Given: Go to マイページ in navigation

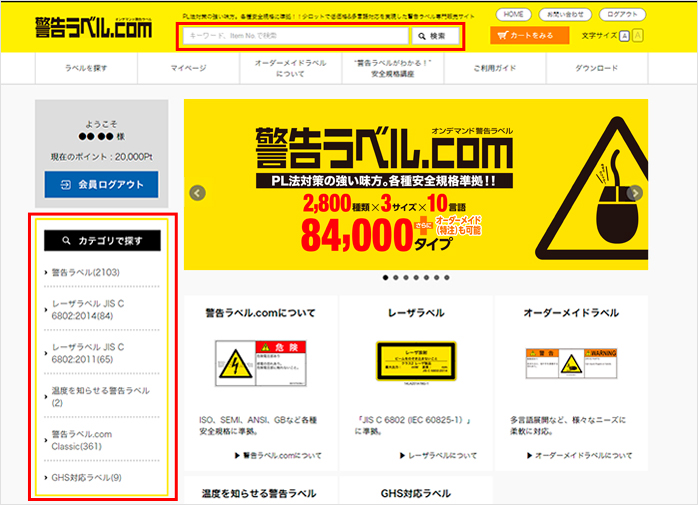Looking at the screenshot, I should pyautogui.click(x=188, y=68).
